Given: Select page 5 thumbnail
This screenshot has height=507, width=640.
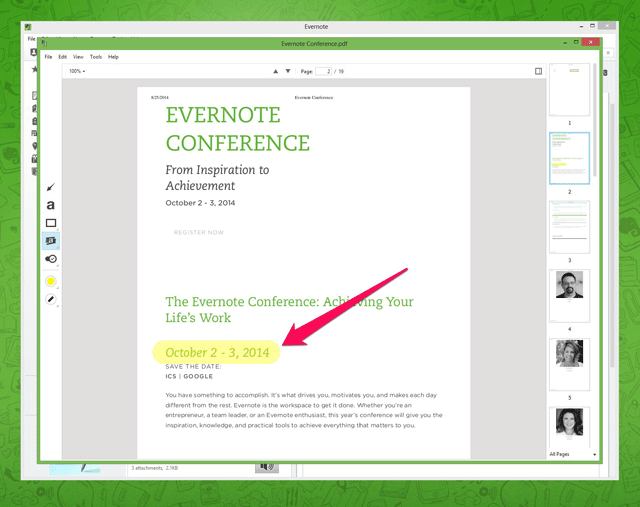Looking at the screenshot, I should 569,365.
